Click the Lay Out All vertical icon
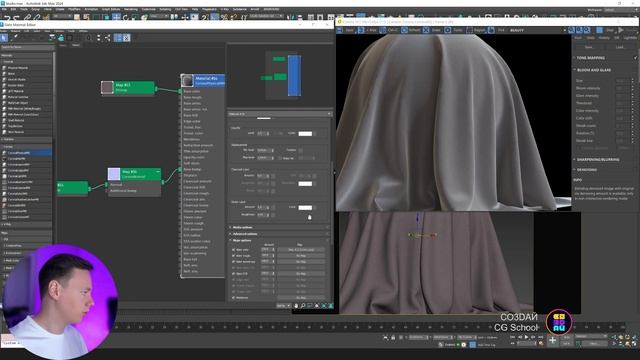640x360 pixels. (98, 38)
